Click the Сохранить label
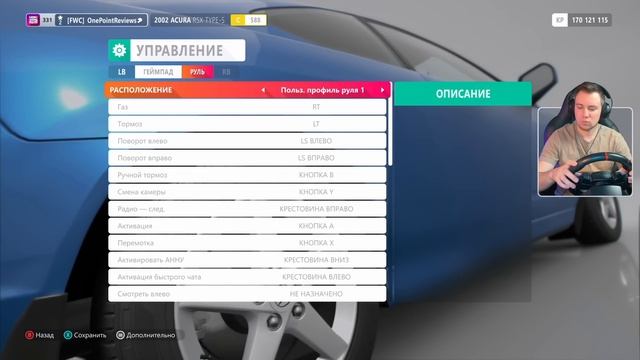Image resolution: width=640 pixels, height=360 pixels. coord(90,335)
